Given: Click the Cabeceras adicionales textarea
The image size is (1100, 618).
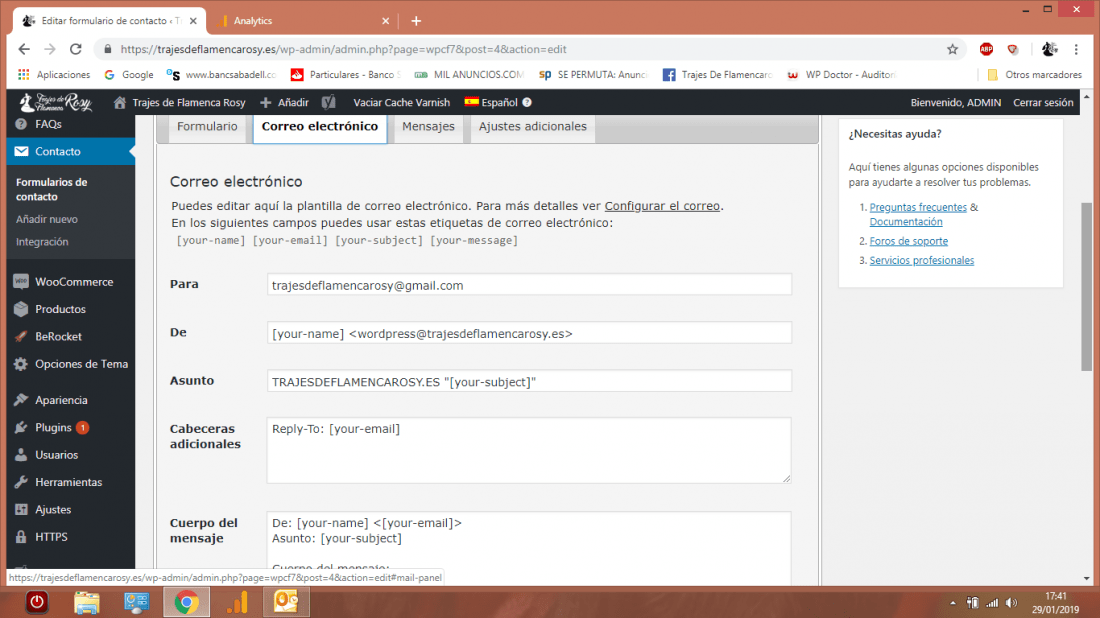Looking at the screenshot, I should 529,450.
